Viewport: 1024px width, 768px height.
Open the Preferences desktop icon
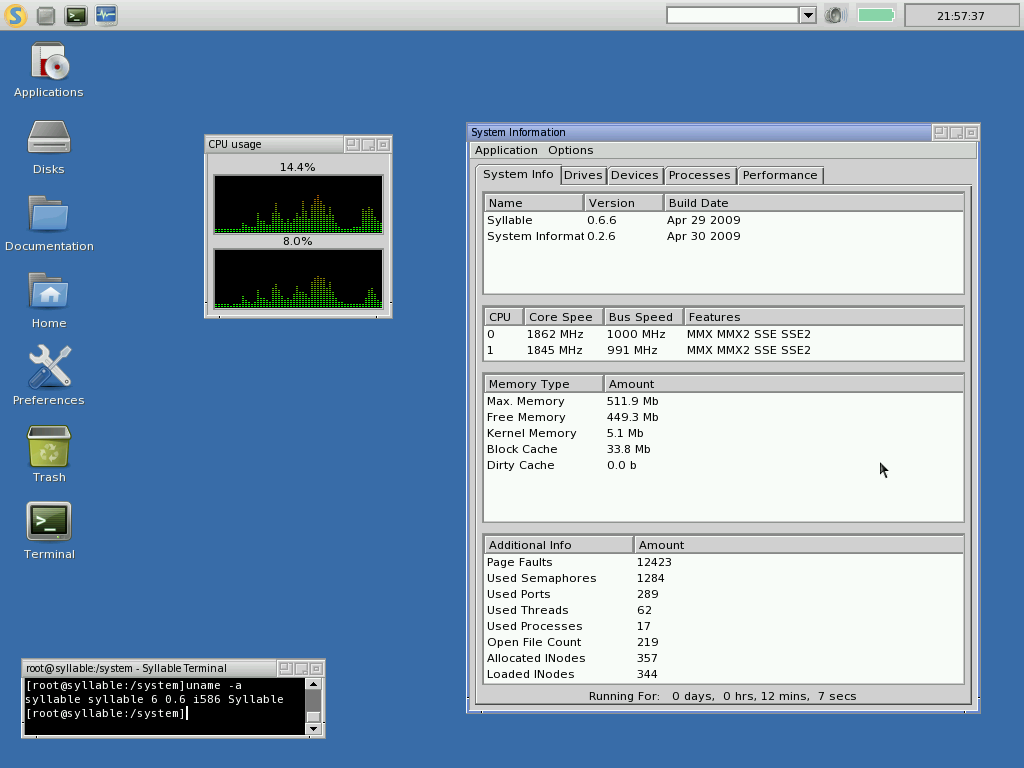[49, 368]
